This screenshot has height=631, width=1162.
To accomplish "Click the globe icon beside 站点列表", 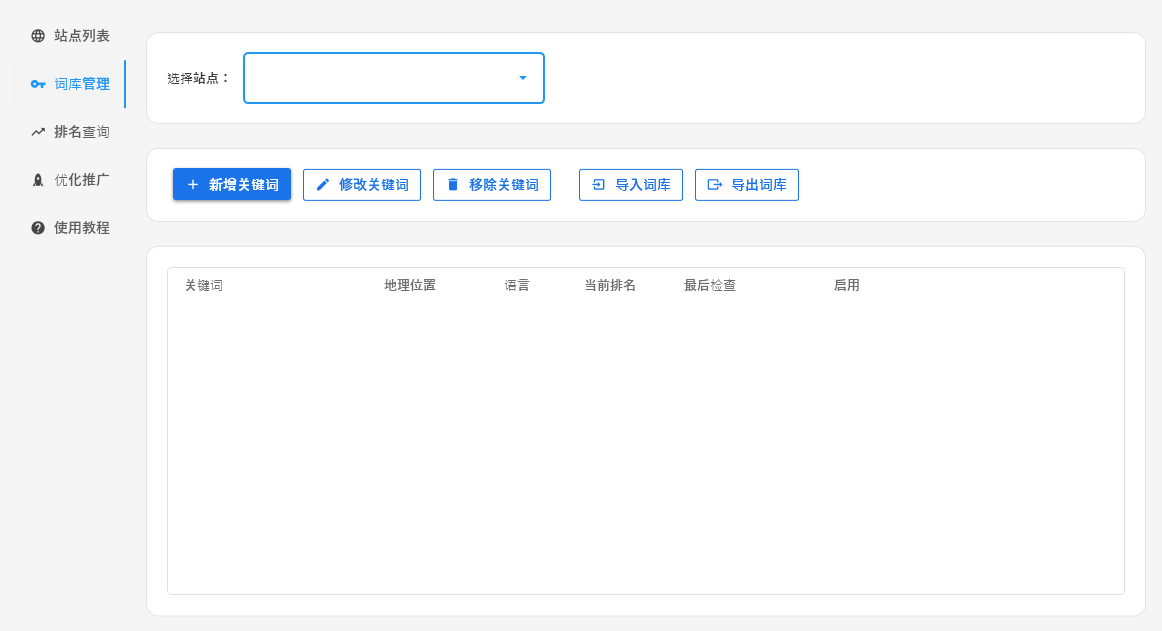I will [38, 36].
